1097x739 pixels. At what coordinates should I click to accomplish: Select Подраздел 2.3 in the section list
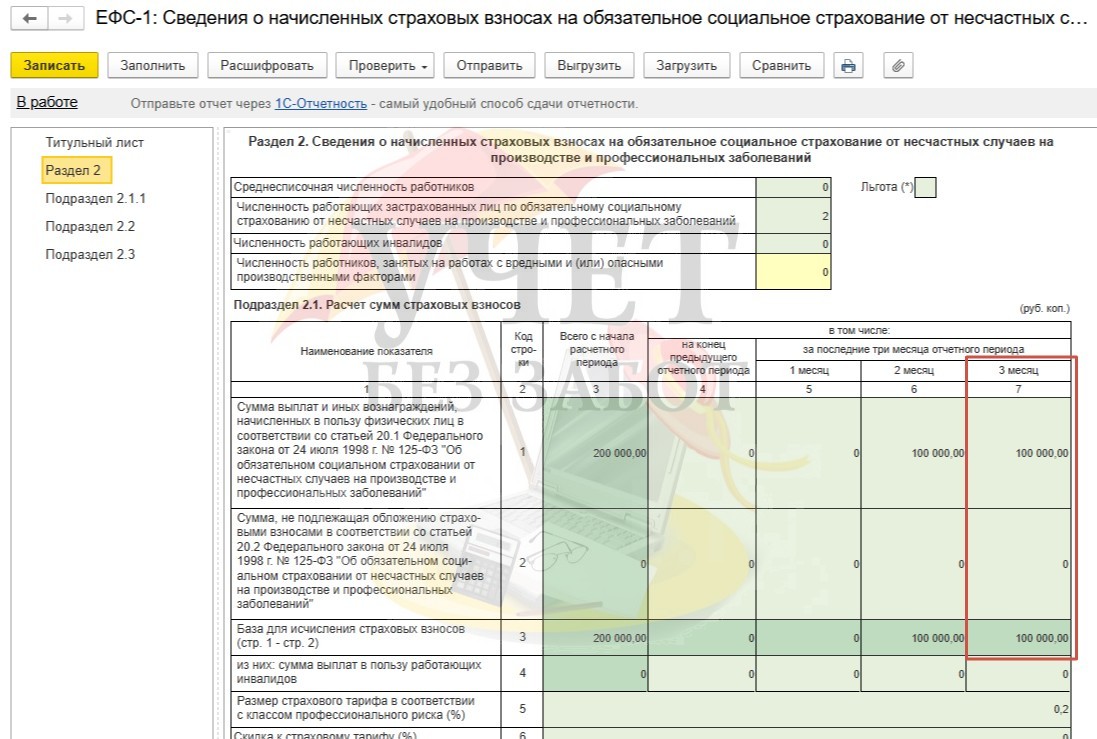(x=90, y=255)
